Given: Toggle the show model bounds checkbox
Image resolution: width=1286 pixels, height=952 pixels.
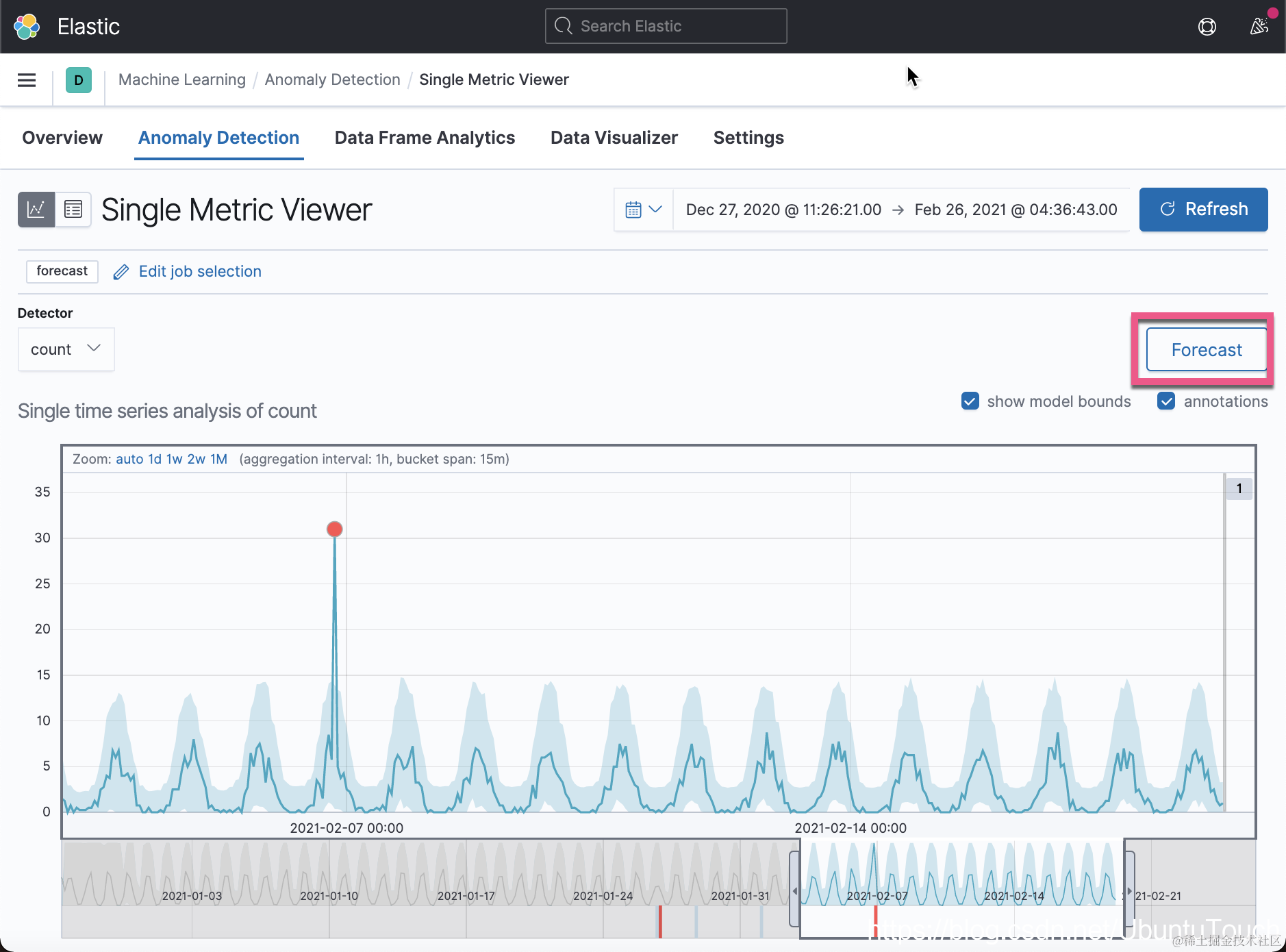Looking at the screenshot, I should point(970,401).
